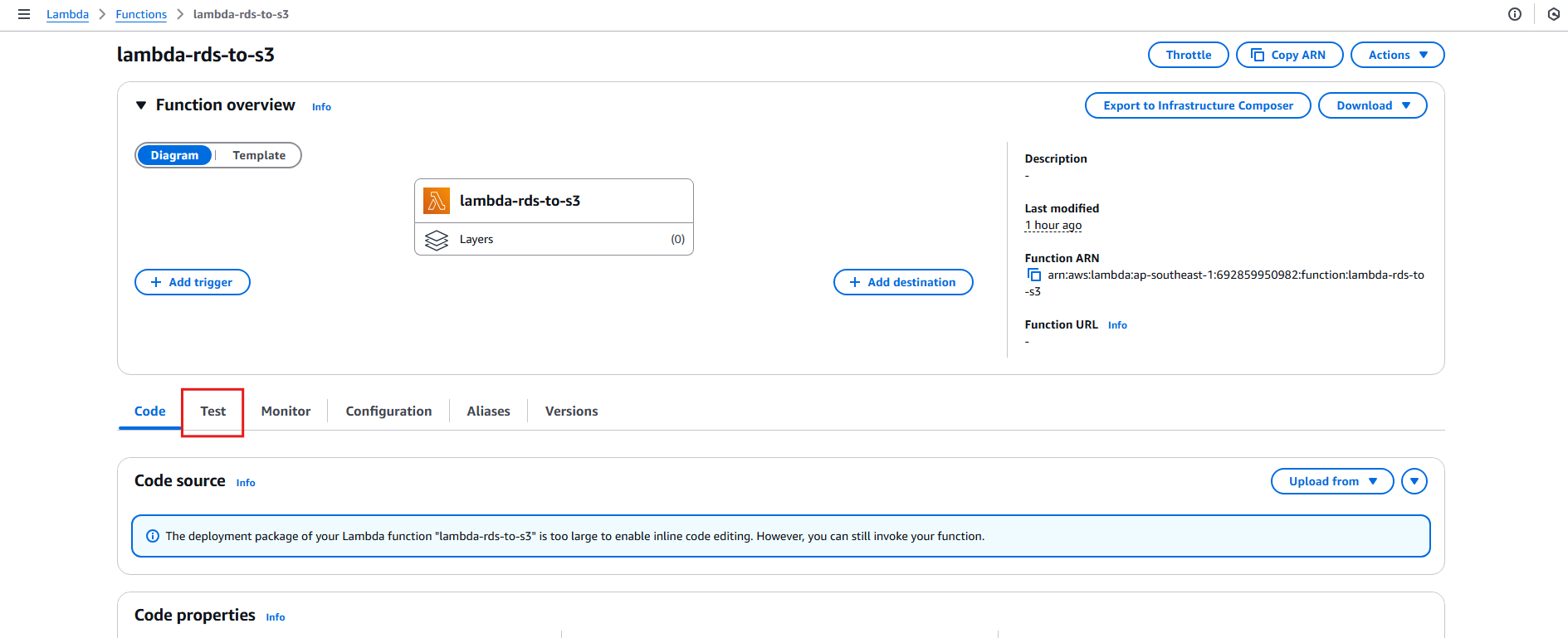Click Export to Infrastructure Composer

point(1198,105)
